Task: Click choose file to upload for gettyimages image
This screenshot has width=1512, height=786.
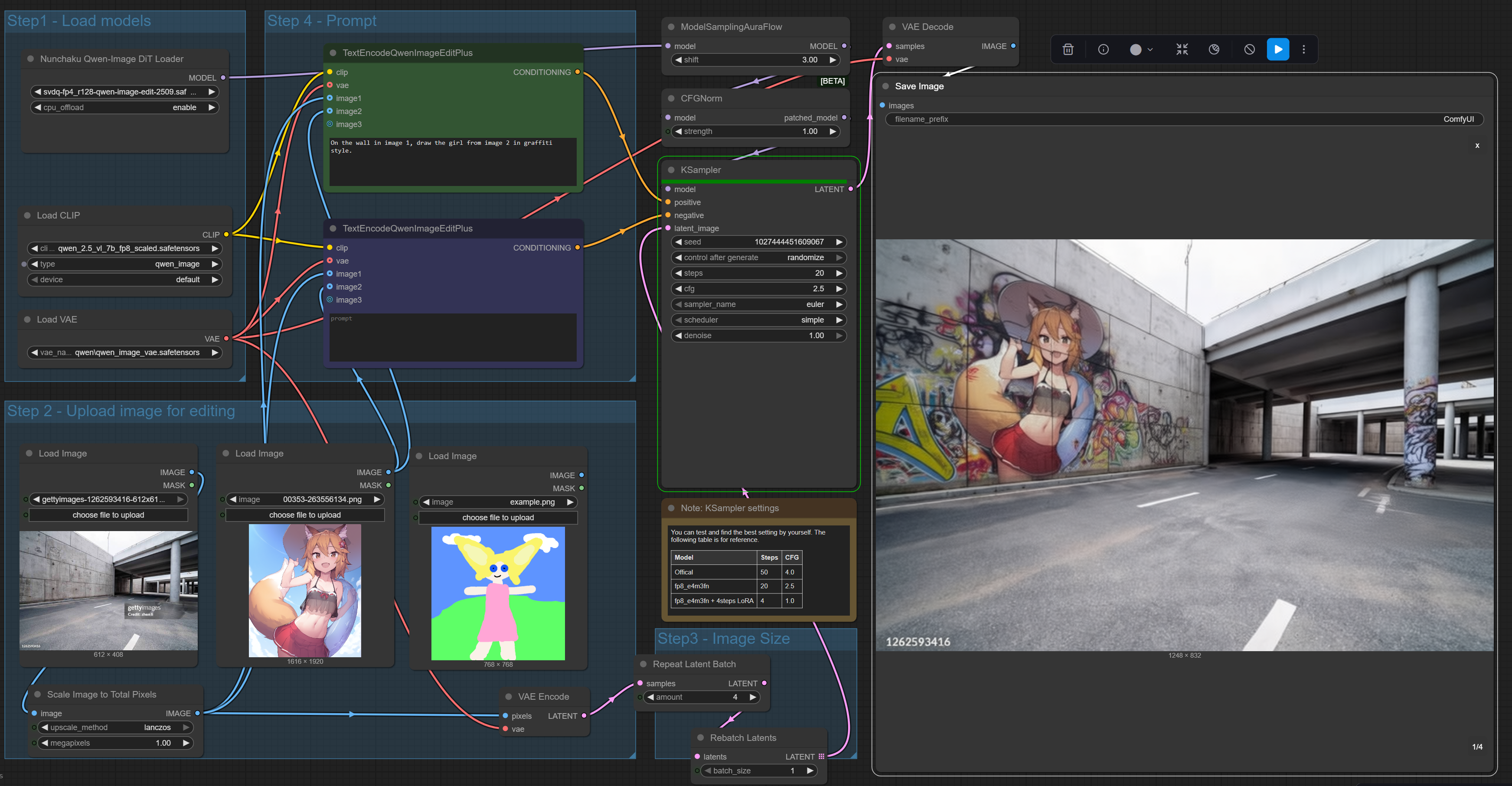Action: coord(108,515)
